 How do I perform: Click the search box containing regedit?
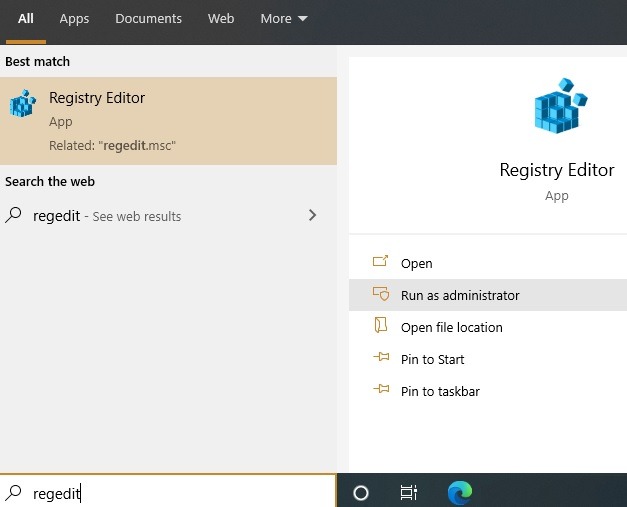(168, 491)
